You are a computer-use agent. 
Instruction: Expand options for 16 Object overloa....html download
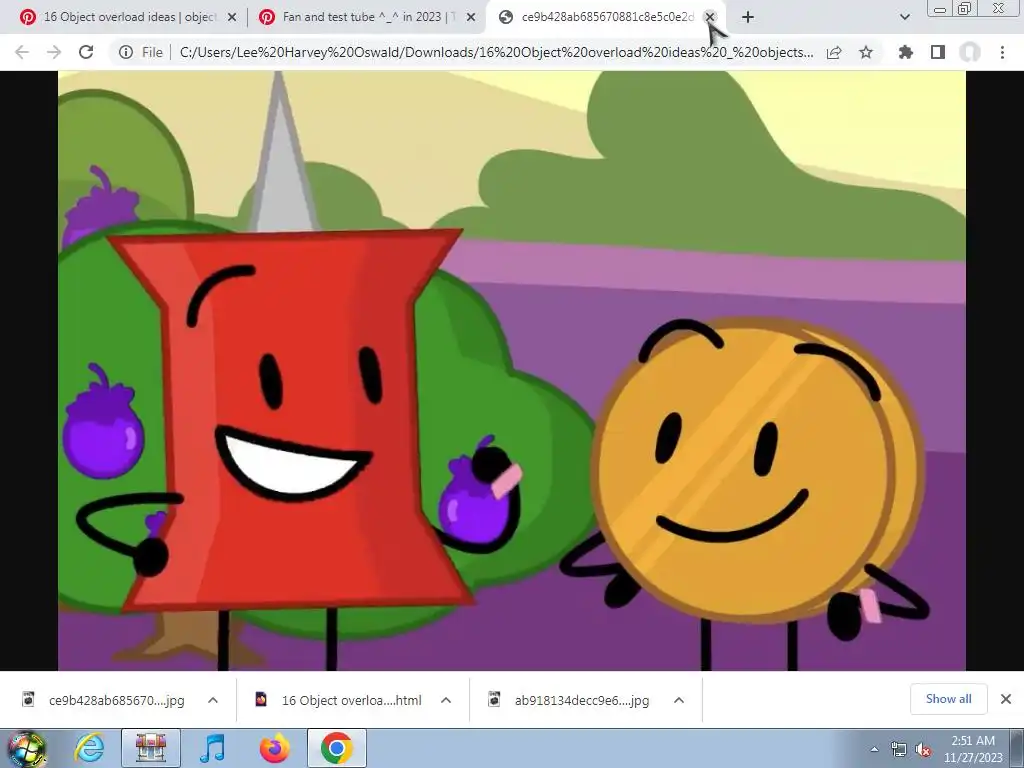coord(446,700)
